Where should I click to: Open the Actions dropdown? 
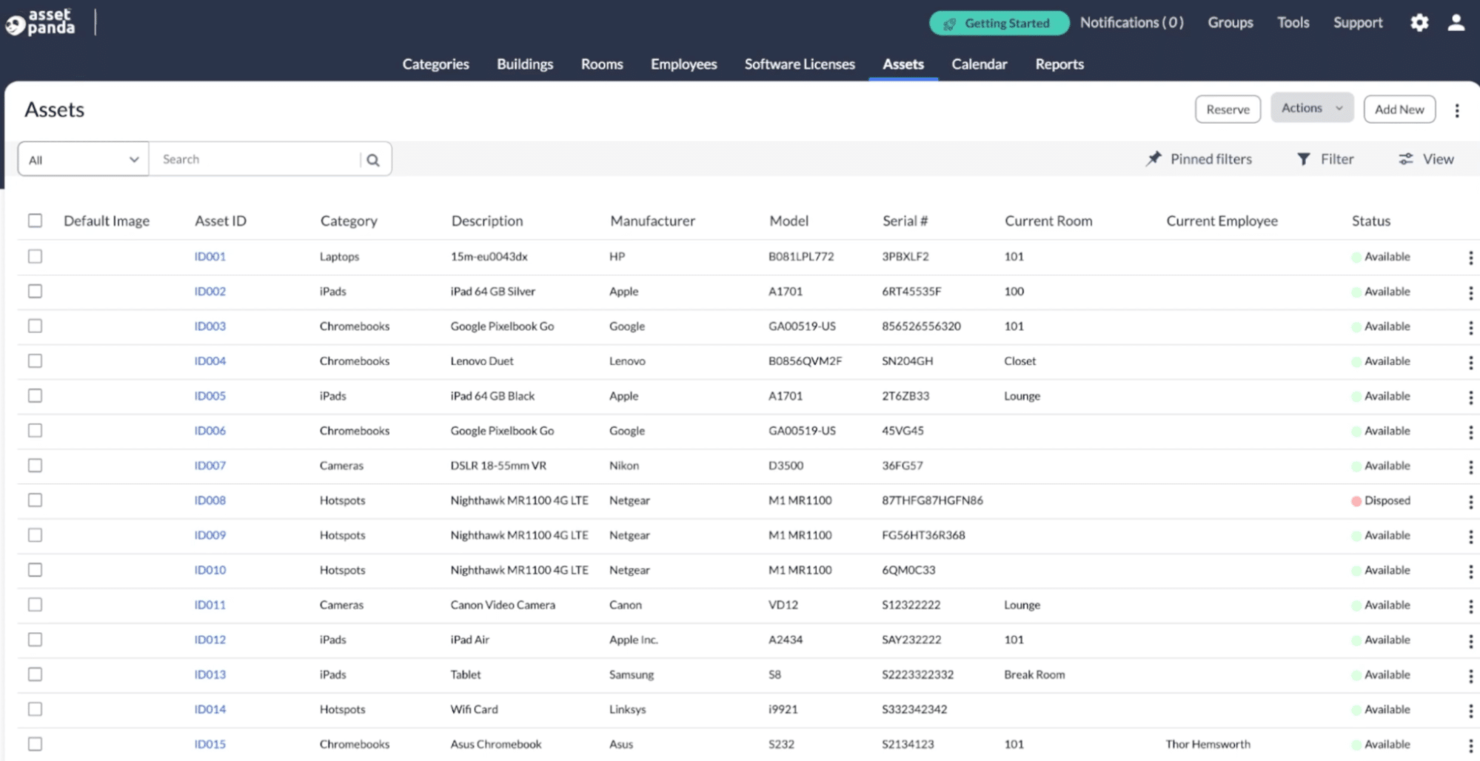[x=1312, y=108]
